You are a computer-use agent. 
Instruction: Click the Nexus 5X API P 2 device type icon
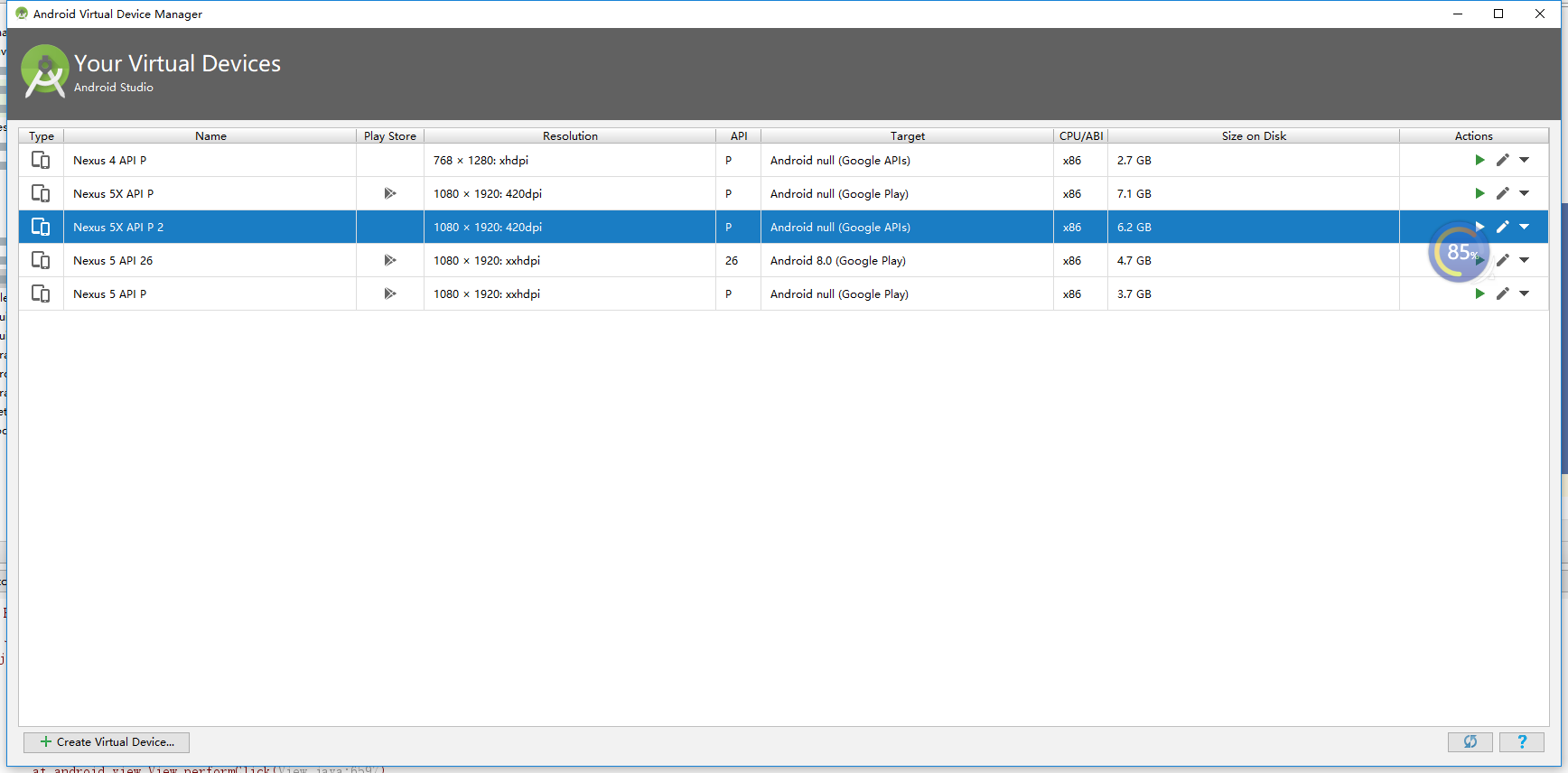(41, 227)
